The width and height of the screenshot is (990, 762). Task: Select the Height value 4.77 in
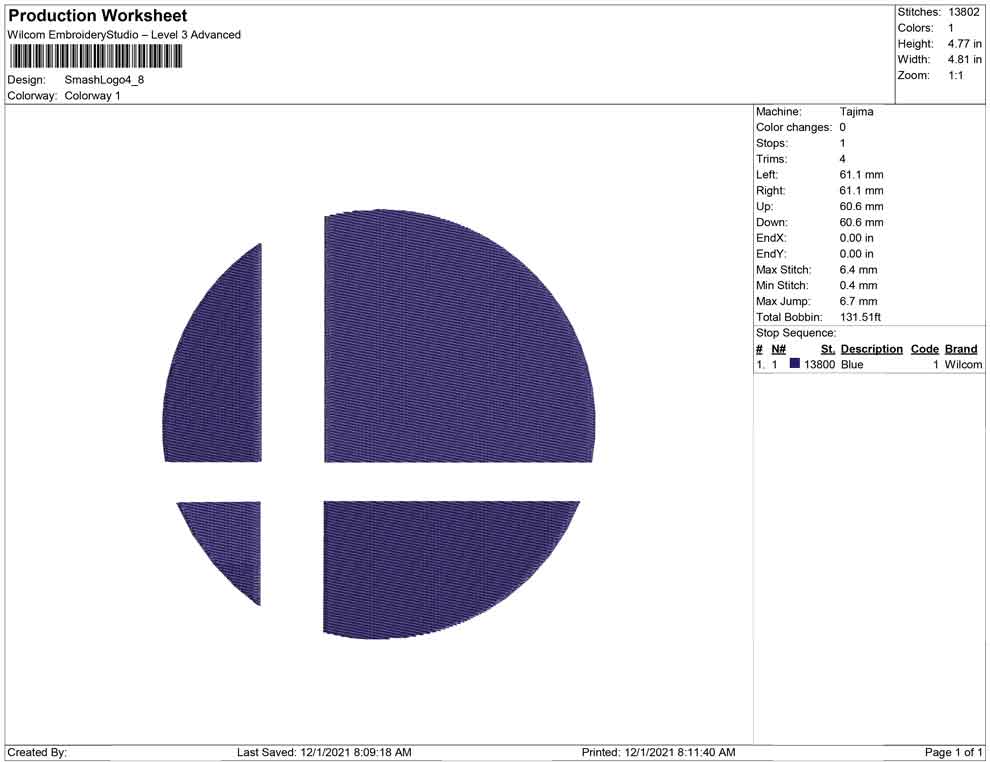click(x=964, y=44)
